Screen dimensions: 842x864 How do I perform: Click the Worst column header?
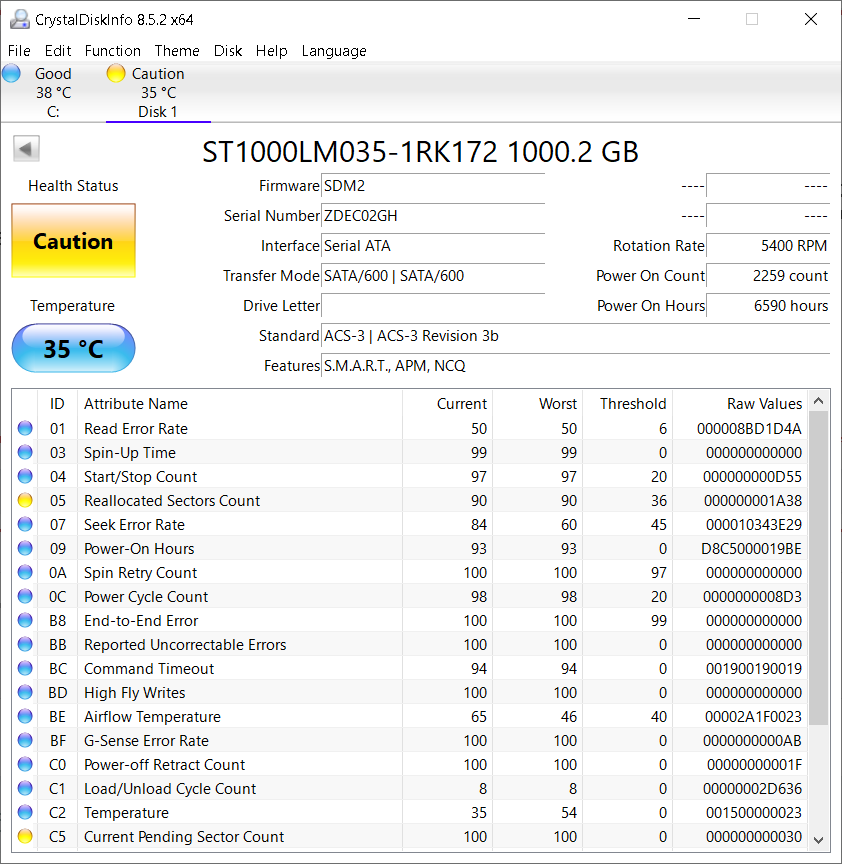537,404
